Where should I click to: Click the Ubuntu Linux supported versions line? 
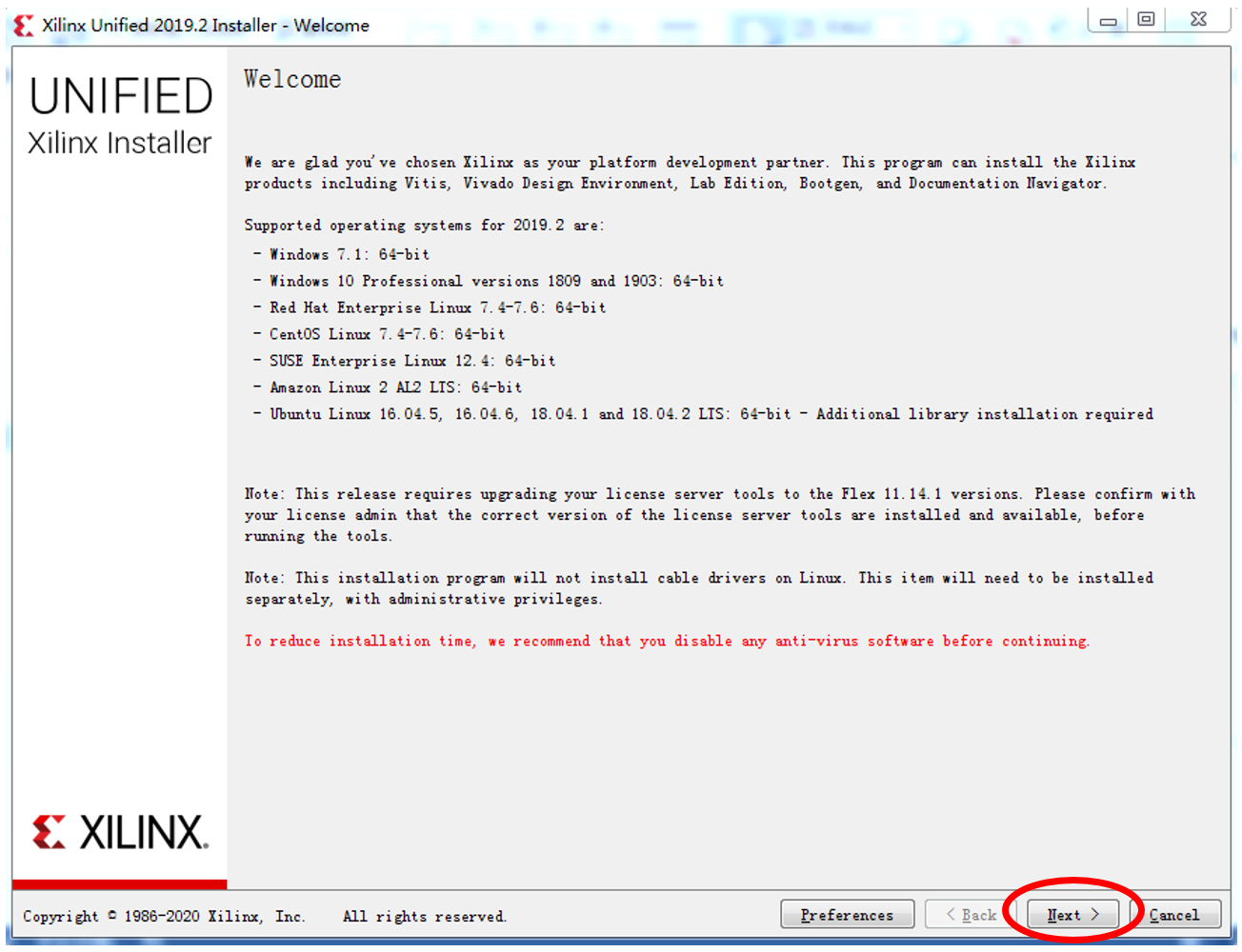click(703, 414)
